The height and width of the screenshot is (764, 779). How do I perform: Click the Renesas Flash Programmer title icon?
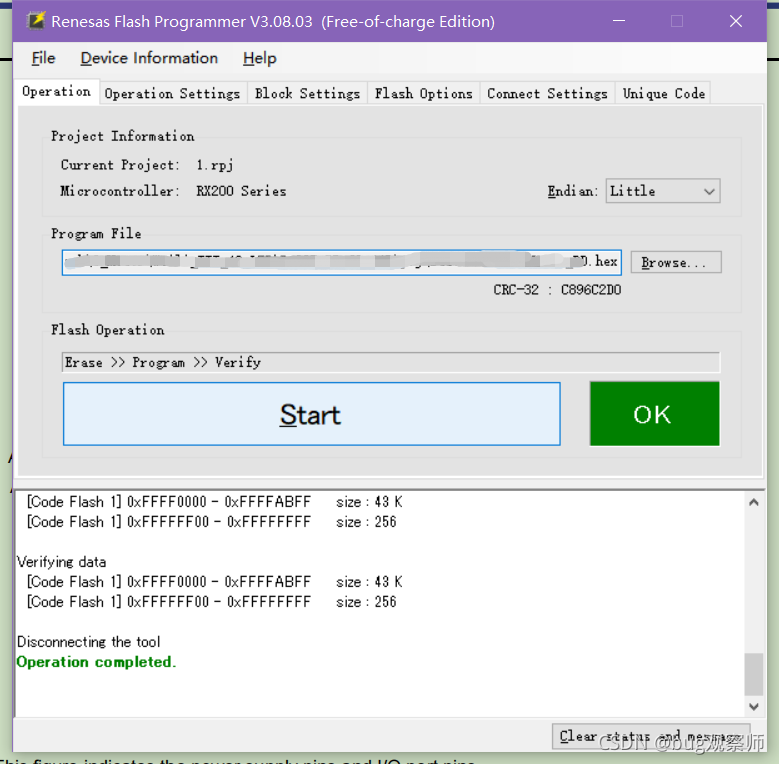coord(36,21)
